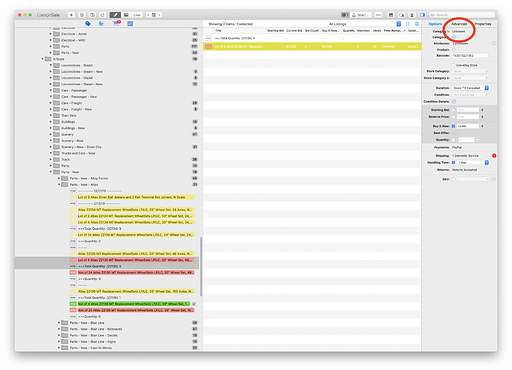Open the blue reports section icon
This screenshot has width=512, height=370.
[x=130, y=24]
